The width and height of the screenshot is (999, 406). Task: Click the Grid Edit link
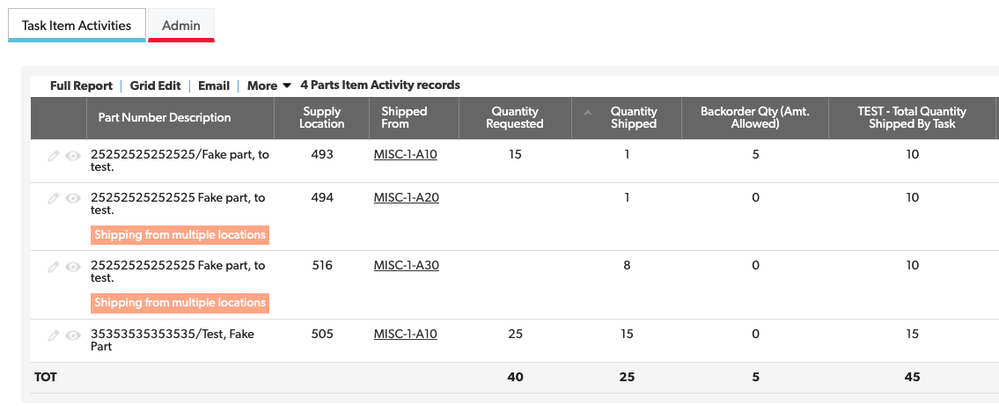(155, 85)
